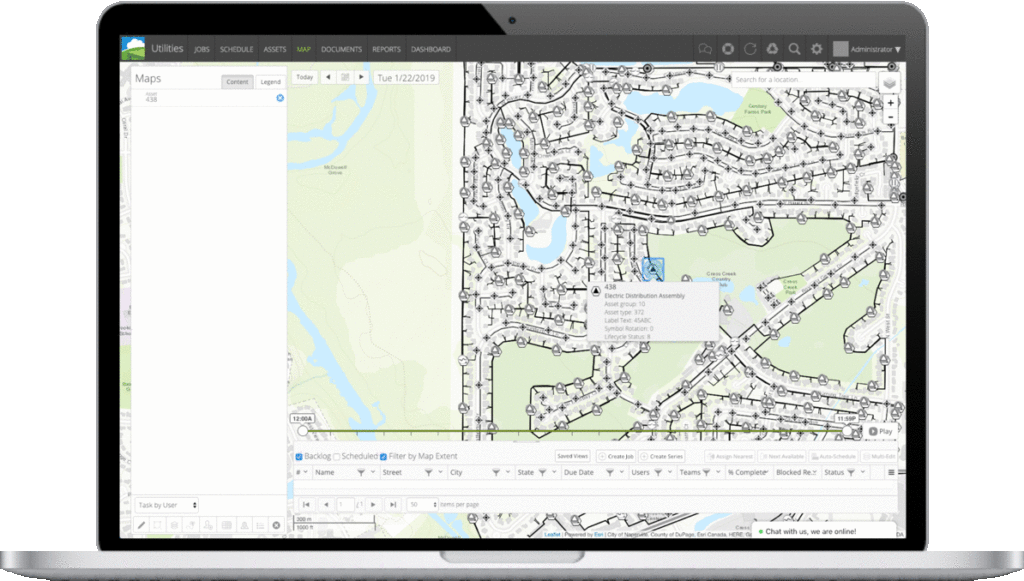Image resolution: width=1024 pixels, height=581 pixels.
Task: Click the Create Series button
Action: pyautogui.click(x=662, y=456)
